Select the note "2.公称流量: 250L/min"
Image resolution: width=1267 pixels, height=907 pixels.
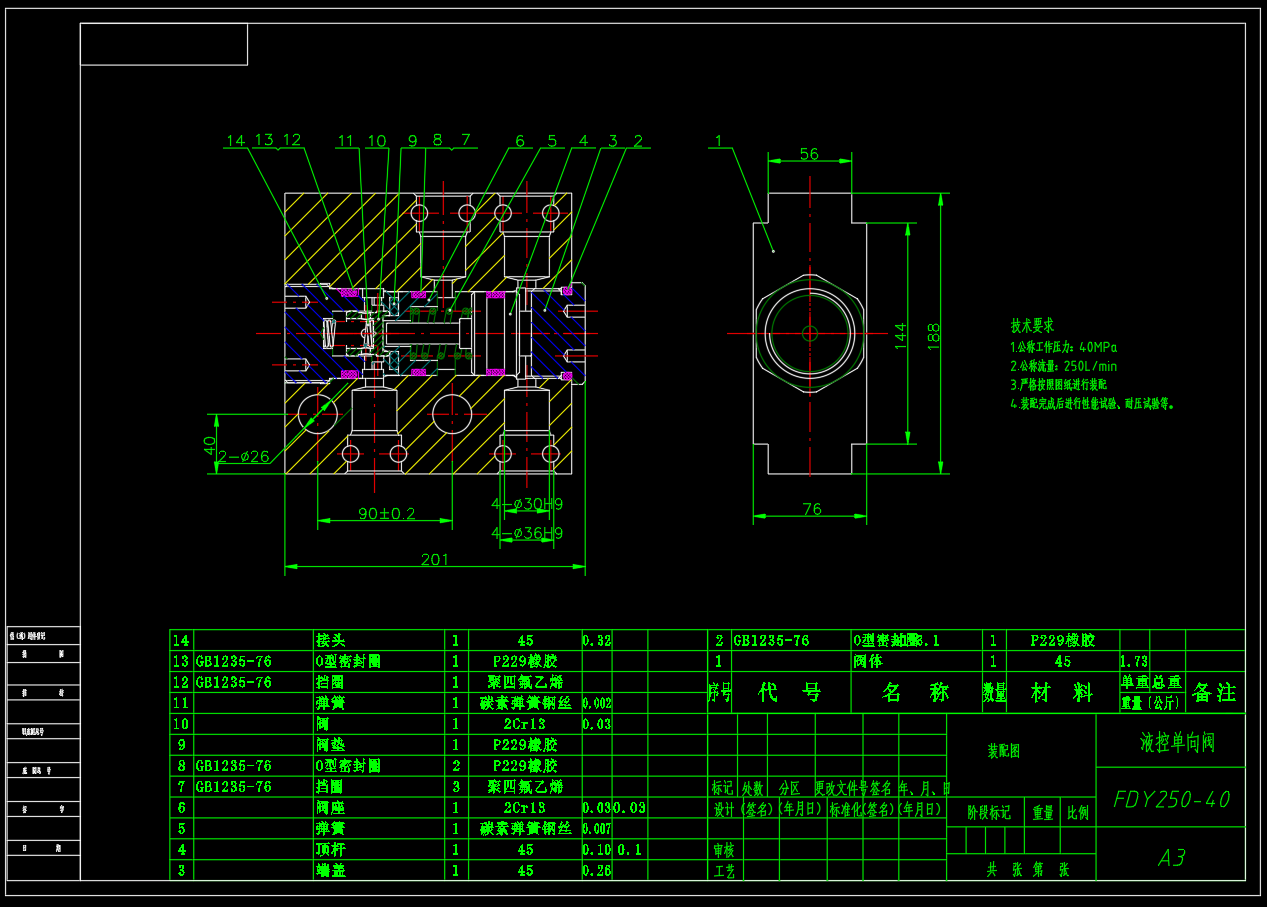click(x=1063, y=366)
